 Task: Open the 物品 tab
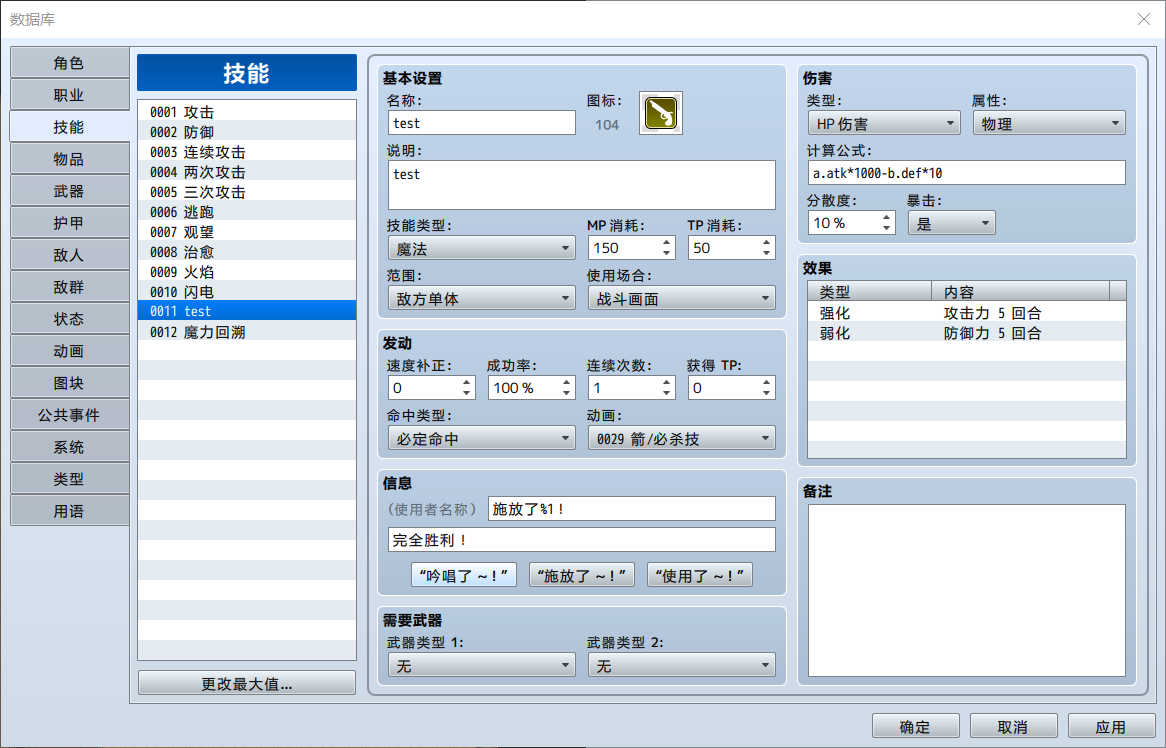tap(69, 159)
